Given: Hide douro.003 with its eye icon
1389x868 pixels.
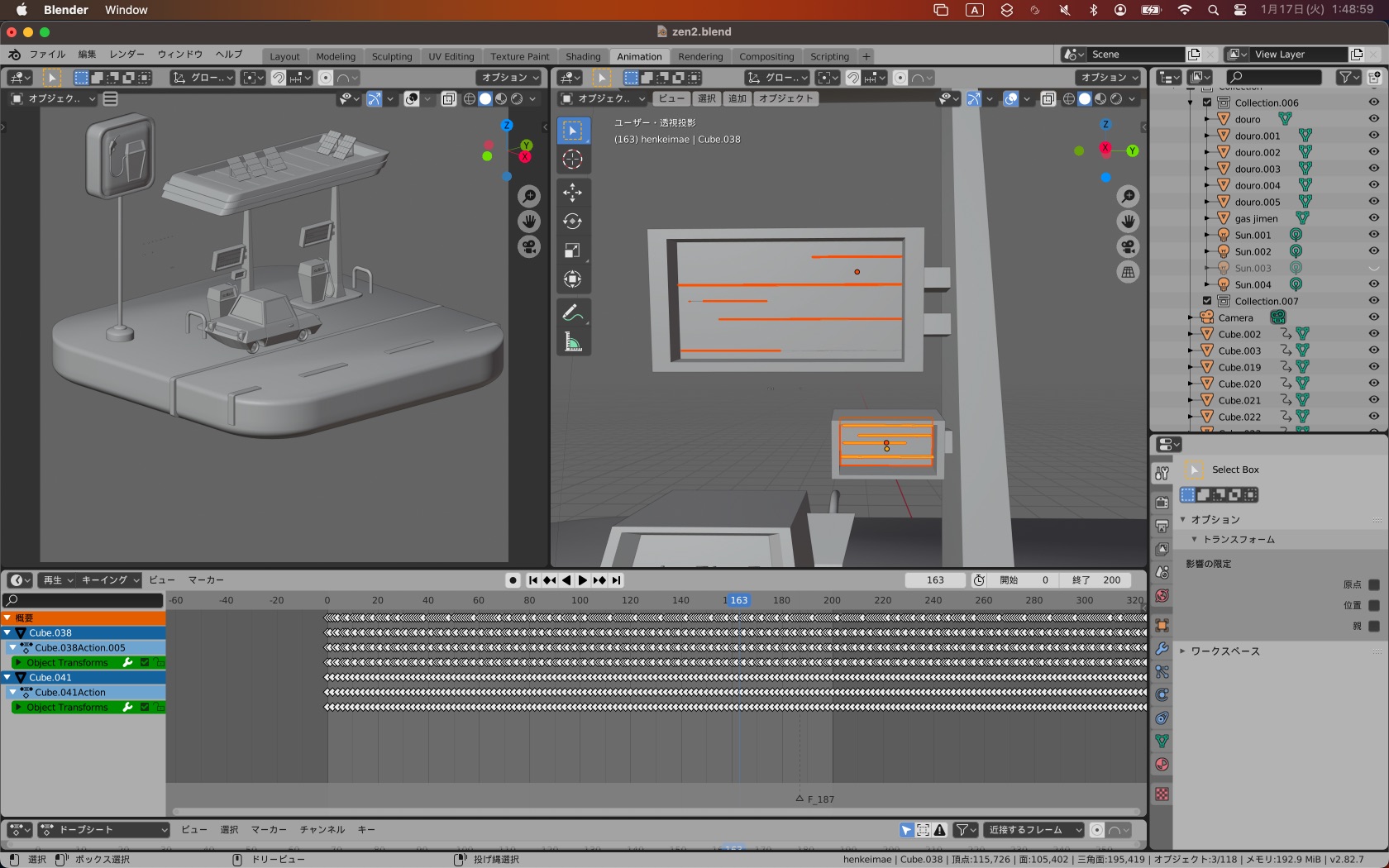Looking at the screenshot, I should click(1373, 169).
